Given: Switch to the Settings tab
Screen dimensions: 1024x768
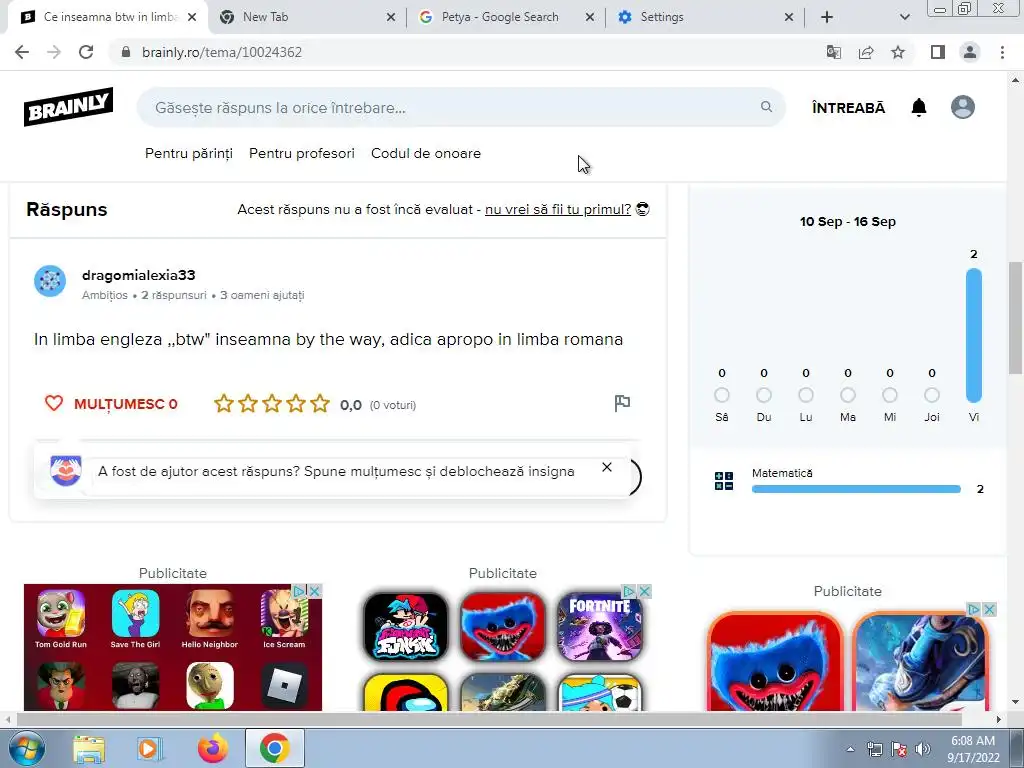Looking at the screenshot, I should coord(705,17).
